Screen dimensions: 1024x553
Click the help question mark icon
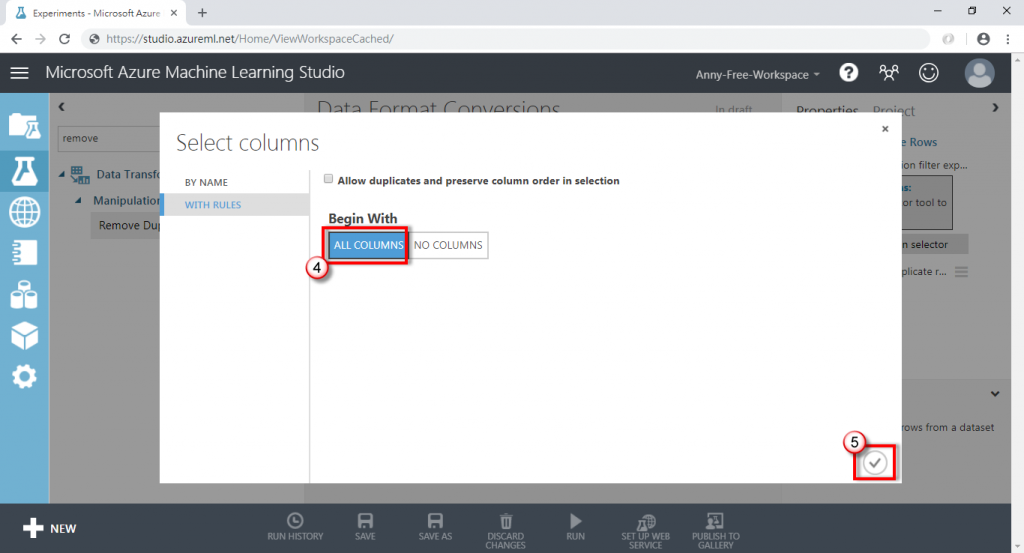(x=848, y=72)
